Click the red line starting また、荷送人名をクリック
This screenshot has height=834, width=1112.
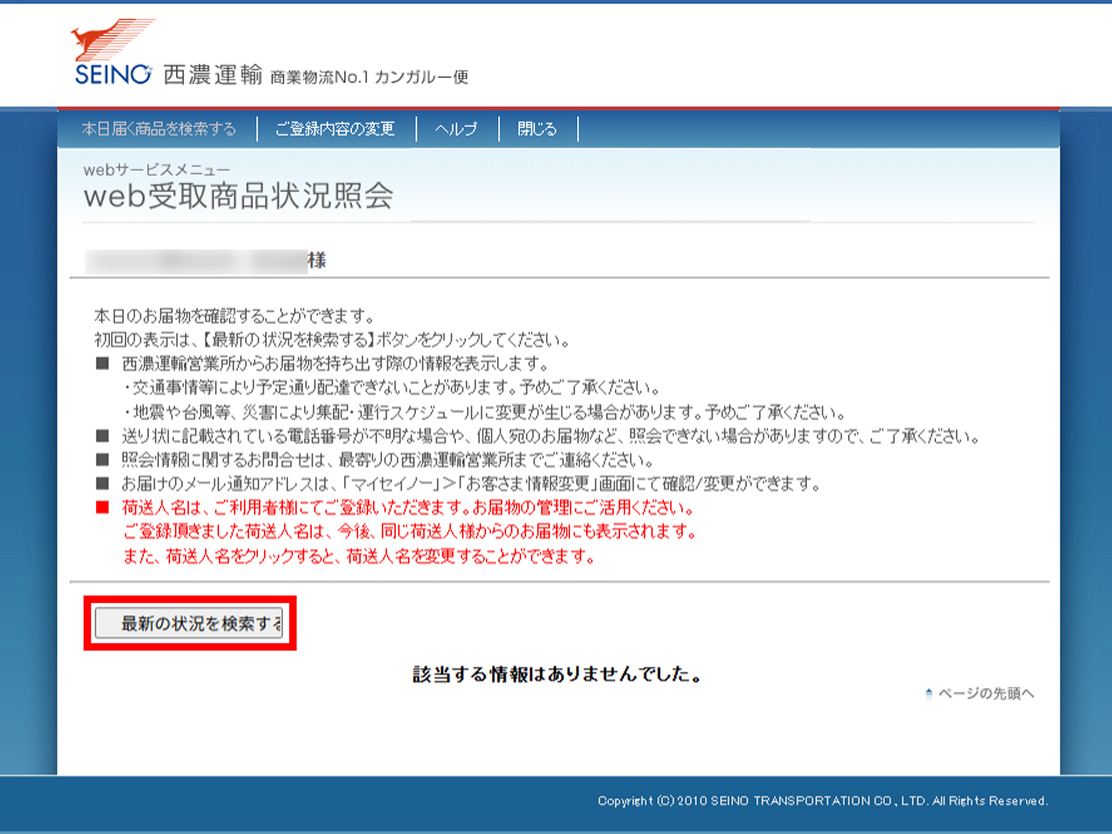click(x=359, y=556)
